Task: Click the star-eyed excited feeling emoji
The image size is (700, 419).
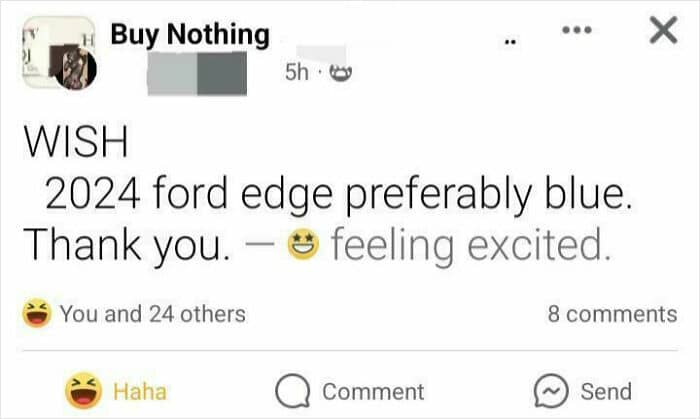Action: click(303, 245)
